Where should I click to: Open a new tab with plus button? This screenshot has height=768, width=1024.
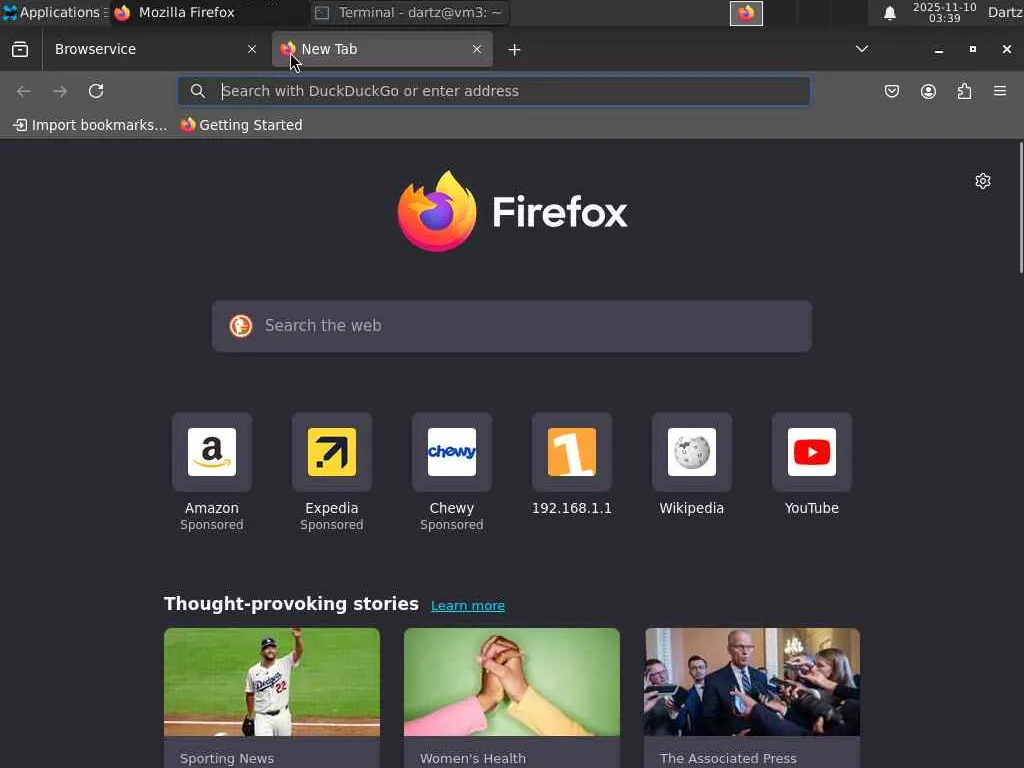click(515, 50)
